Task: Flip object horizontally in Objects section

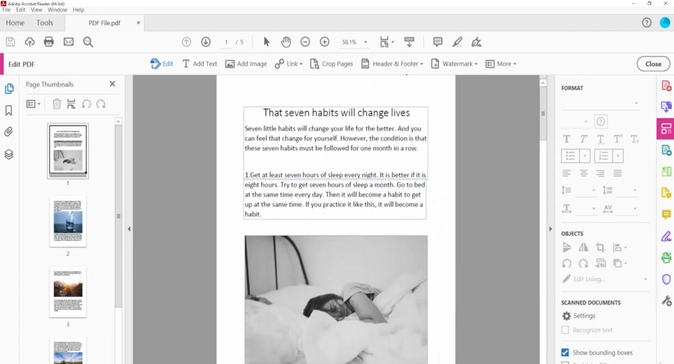Action: click(x=583, y=248)
